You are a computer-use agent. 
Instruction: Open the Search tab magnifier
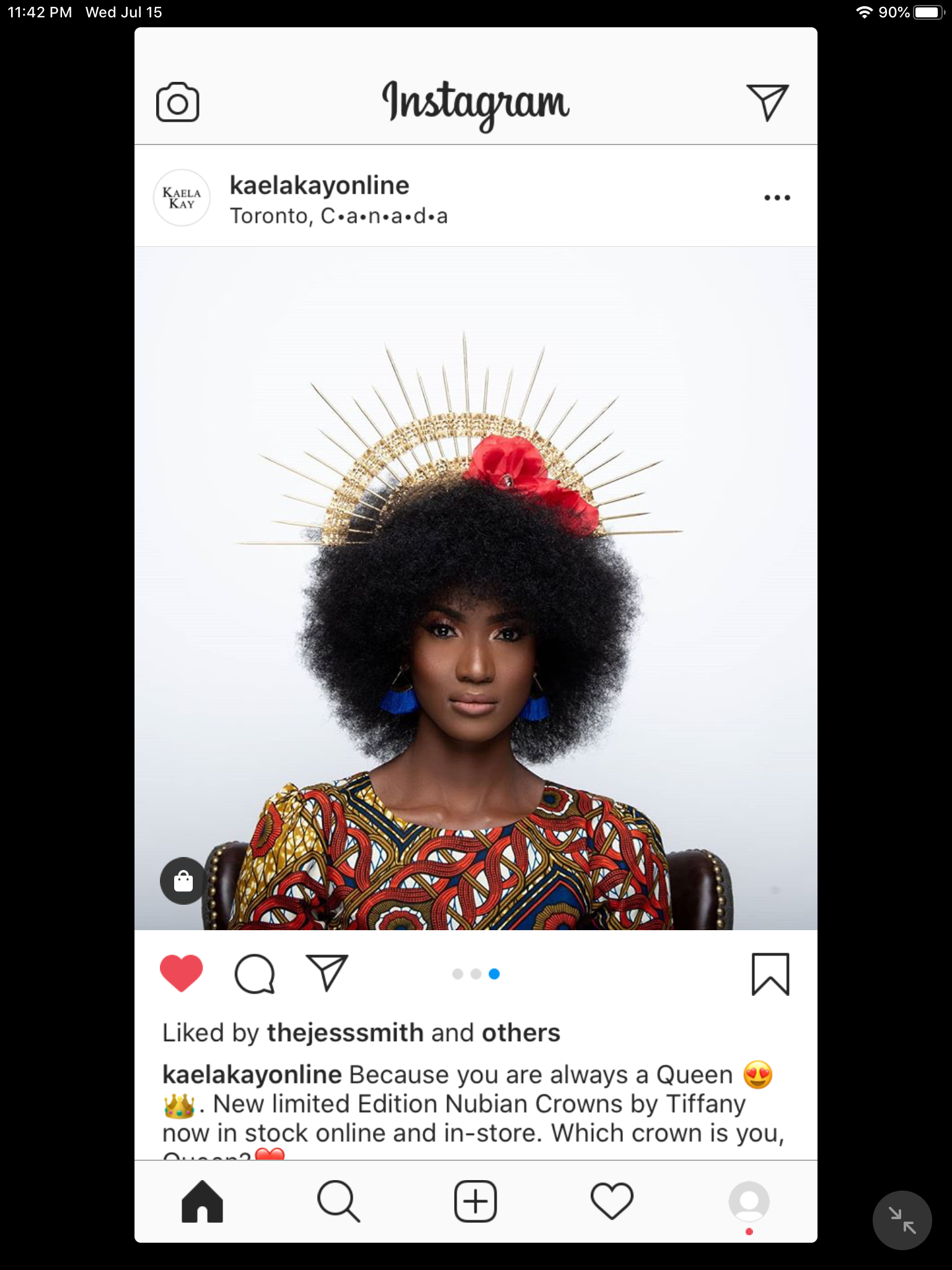(338, 1202)
